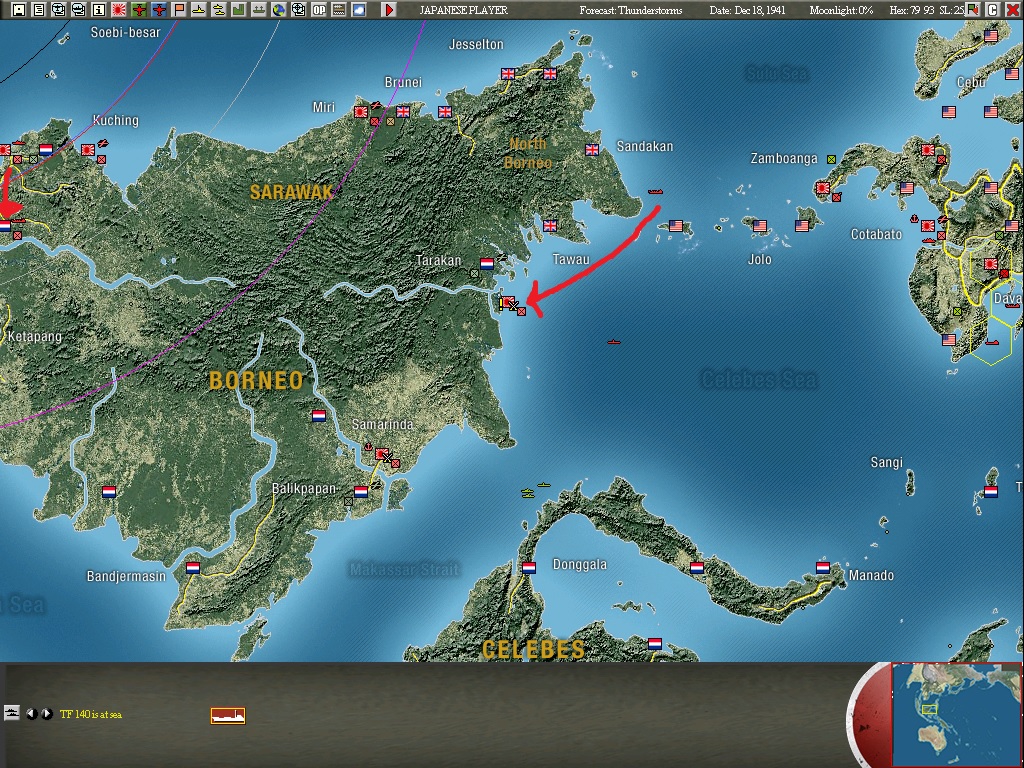
Task: Select the Japanese flag at Zamboanga
Action: pyautogui.click(x=822, y=188)
